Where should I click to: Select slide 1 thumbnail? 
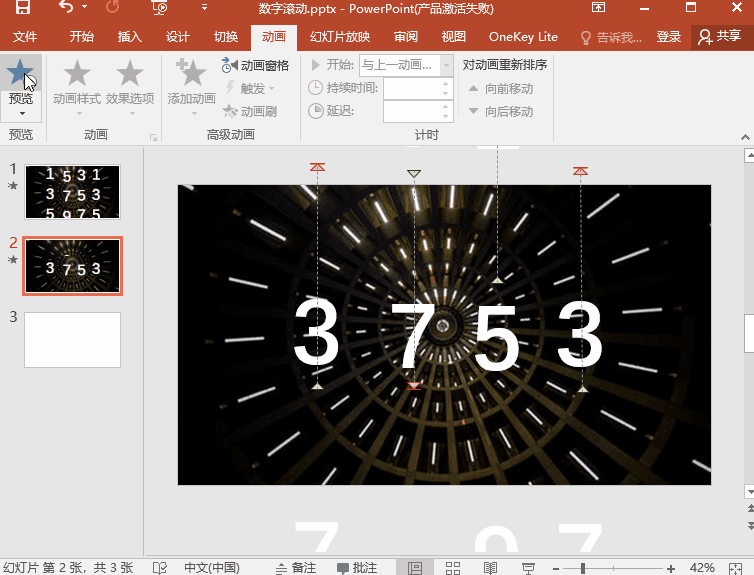point(72,192)
